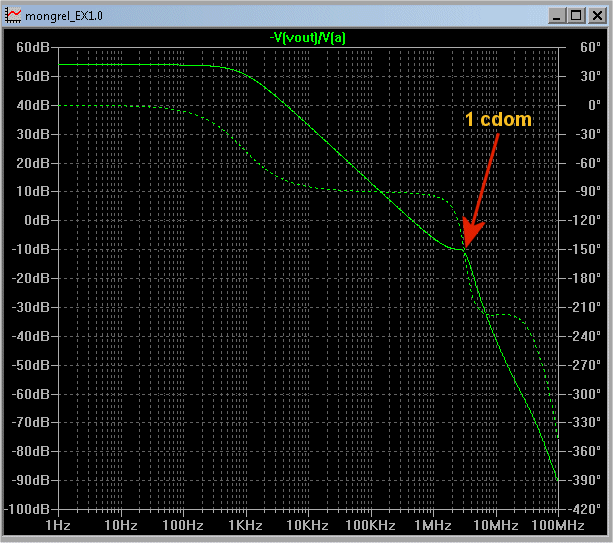613x543 pixels.
Task: Click the 1KHz frequency axis label
Action: tap(245, 525)
